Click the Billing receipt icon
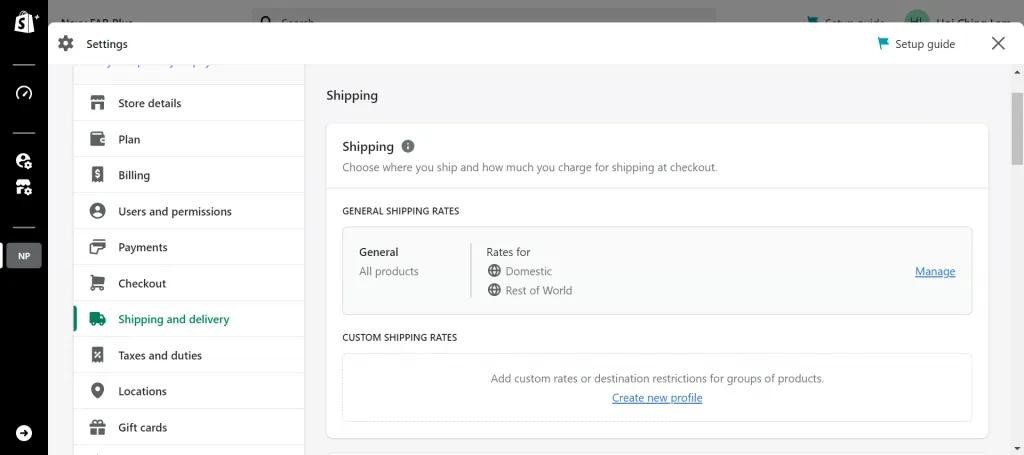This screenshot has width=1024, height=455. tap(97, 175)
